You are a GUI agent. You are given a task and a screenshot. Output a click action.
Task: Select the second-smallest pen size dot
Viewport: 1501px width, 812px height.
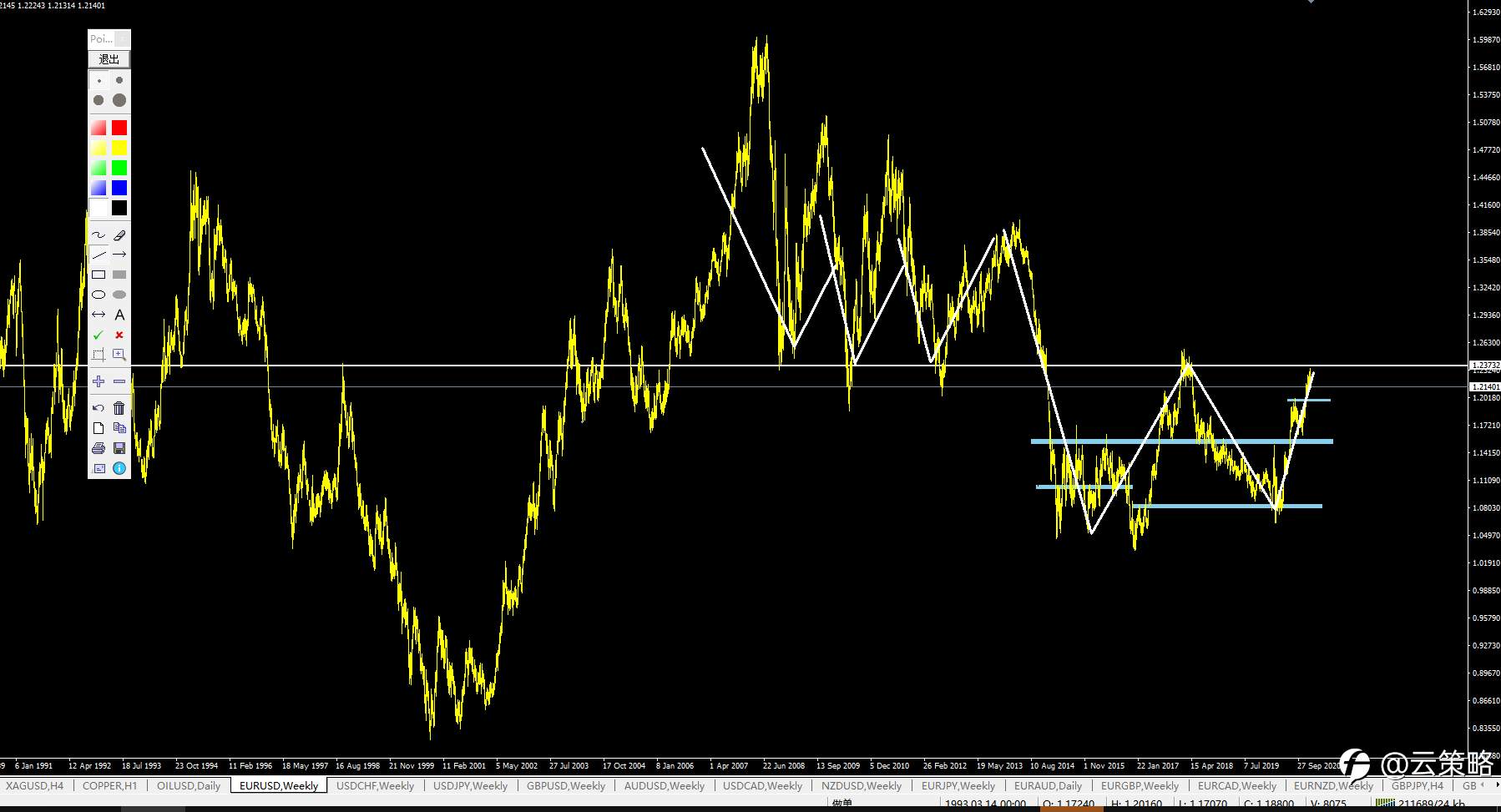click(119, 81)
